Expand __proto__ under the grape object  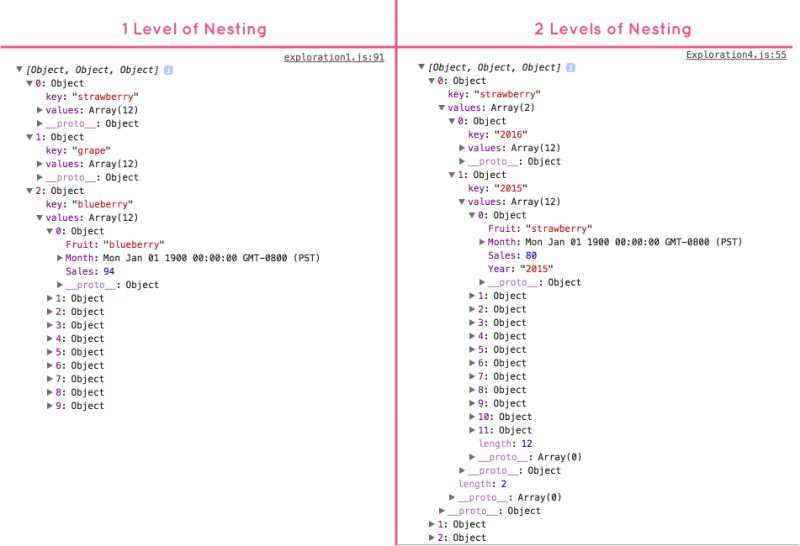pyautogui.click(x=39, y=178)
